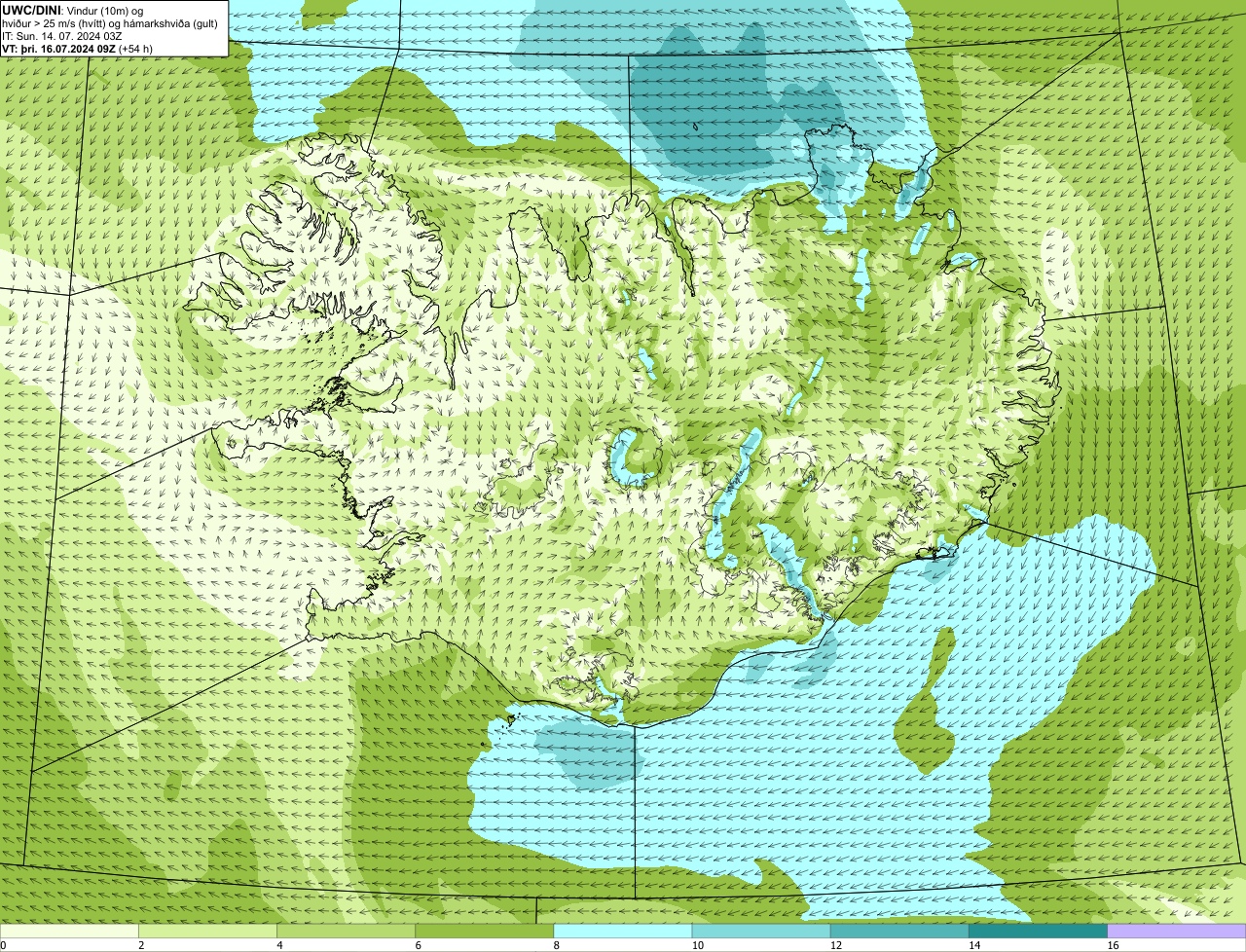This screenshot has height=952, width=1246.
Task: Click the 2–4 m/s light green legend swatch
Action: 207,931
